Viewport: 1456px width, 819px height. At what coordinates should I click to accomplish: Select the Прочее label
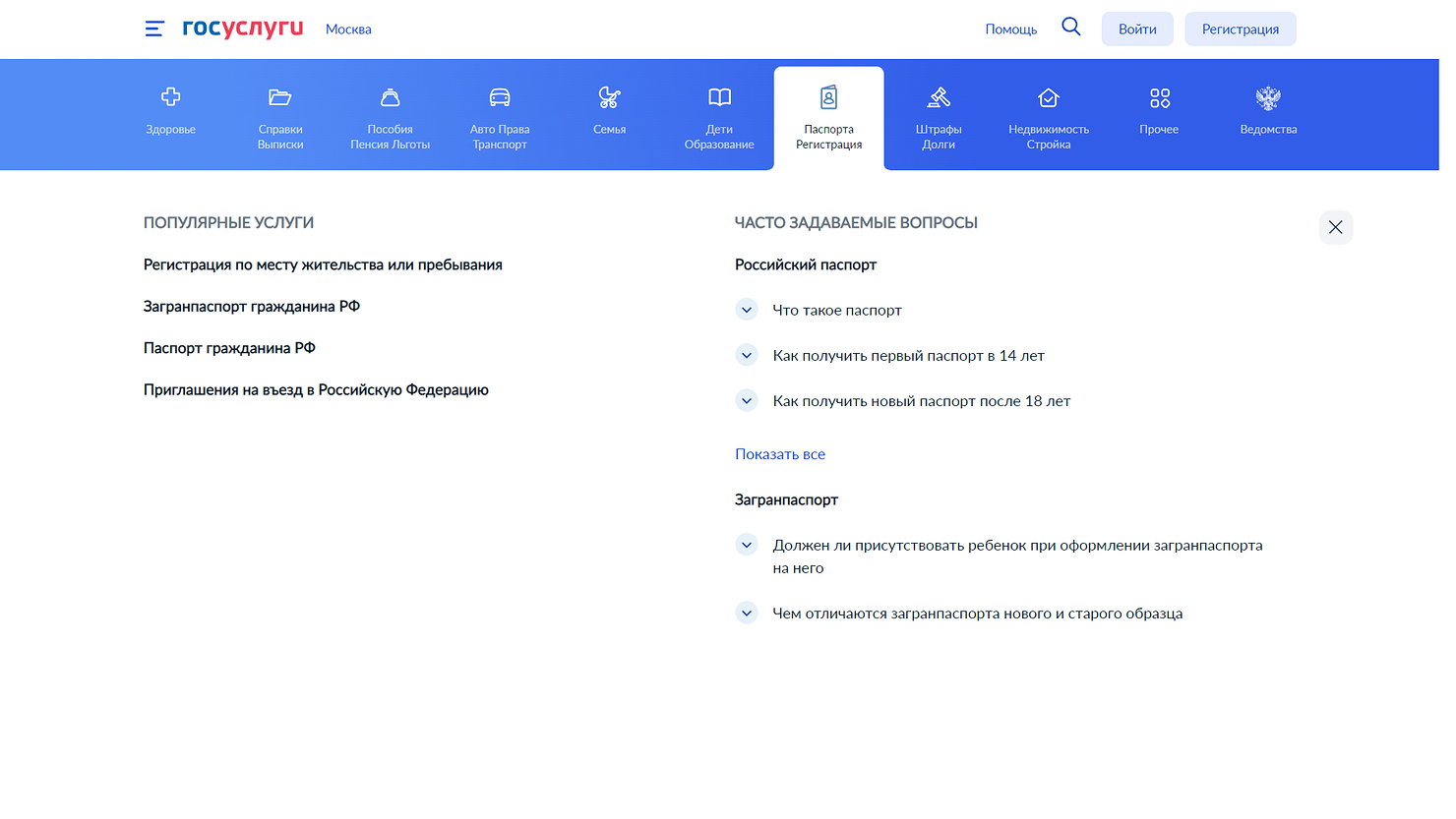click(x=1159, y=130)
